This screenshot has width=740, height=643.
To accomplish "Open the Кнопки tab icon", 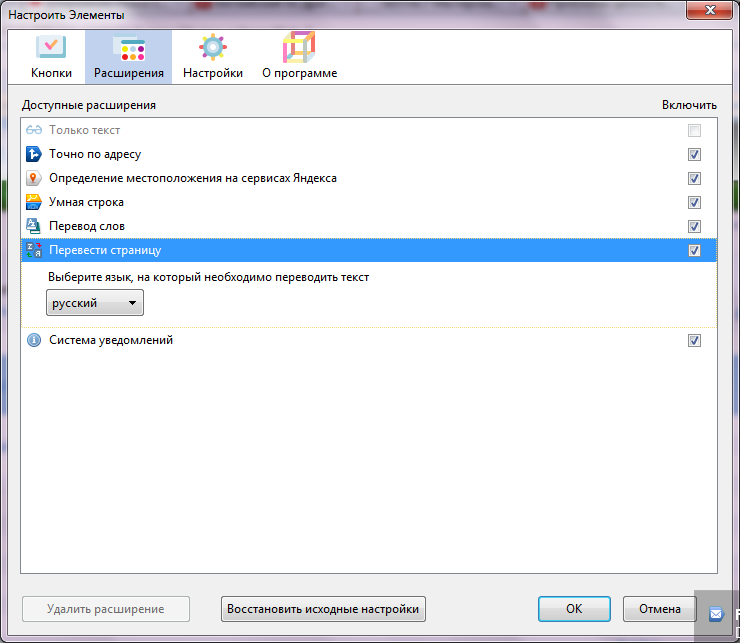I will pos(51,47).
